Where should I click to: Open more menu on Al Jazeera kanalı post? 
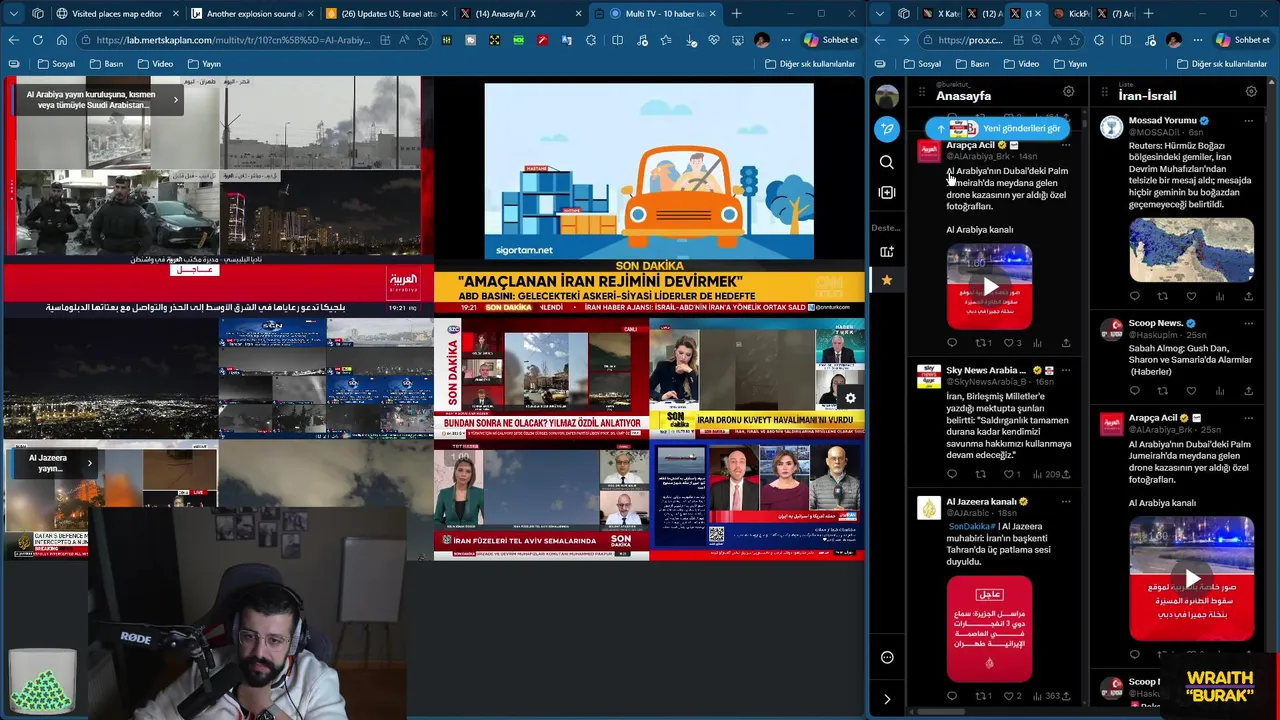(x=1066, y=501)
